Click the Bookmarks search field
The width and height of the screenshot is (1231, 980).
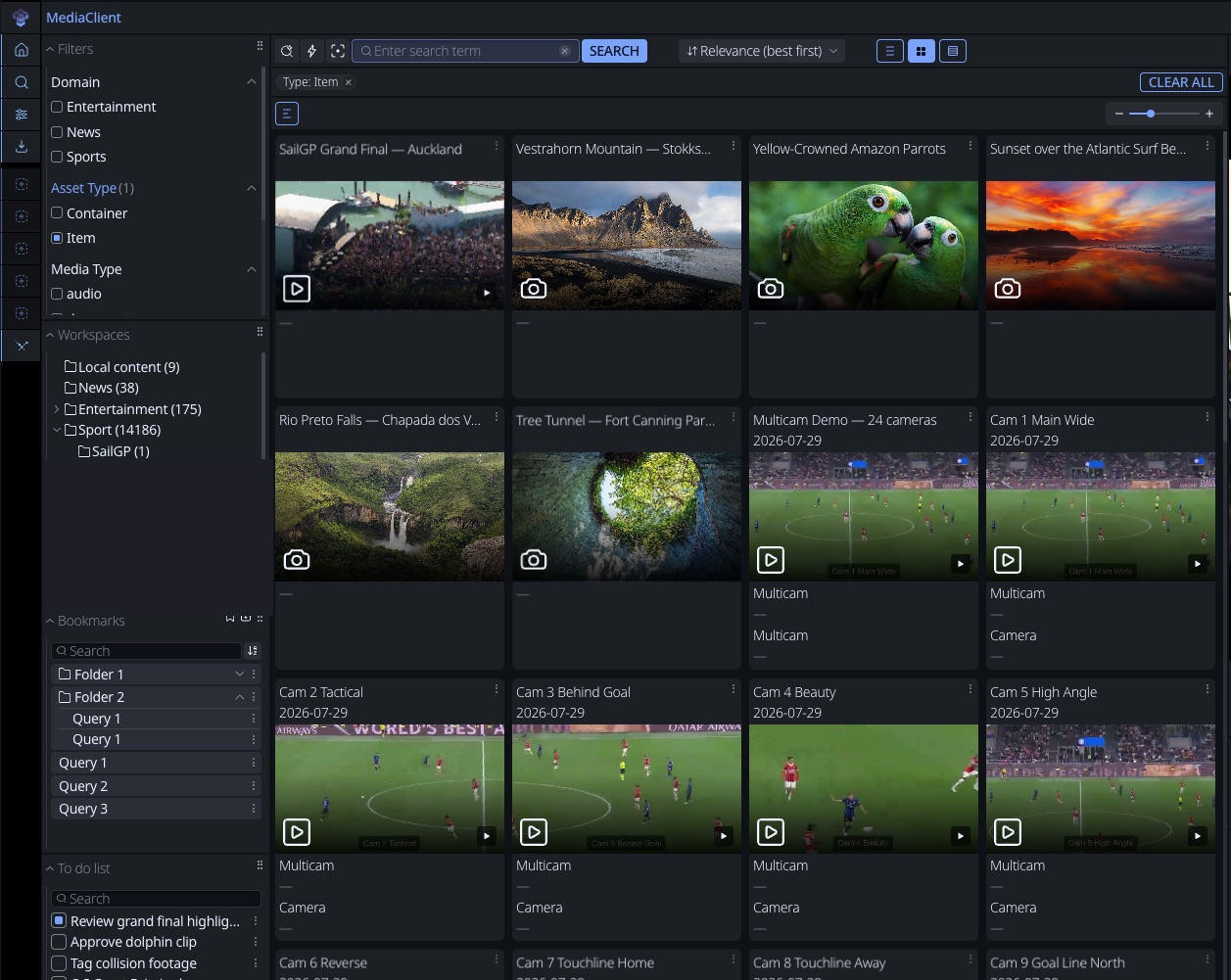(146, 651)
